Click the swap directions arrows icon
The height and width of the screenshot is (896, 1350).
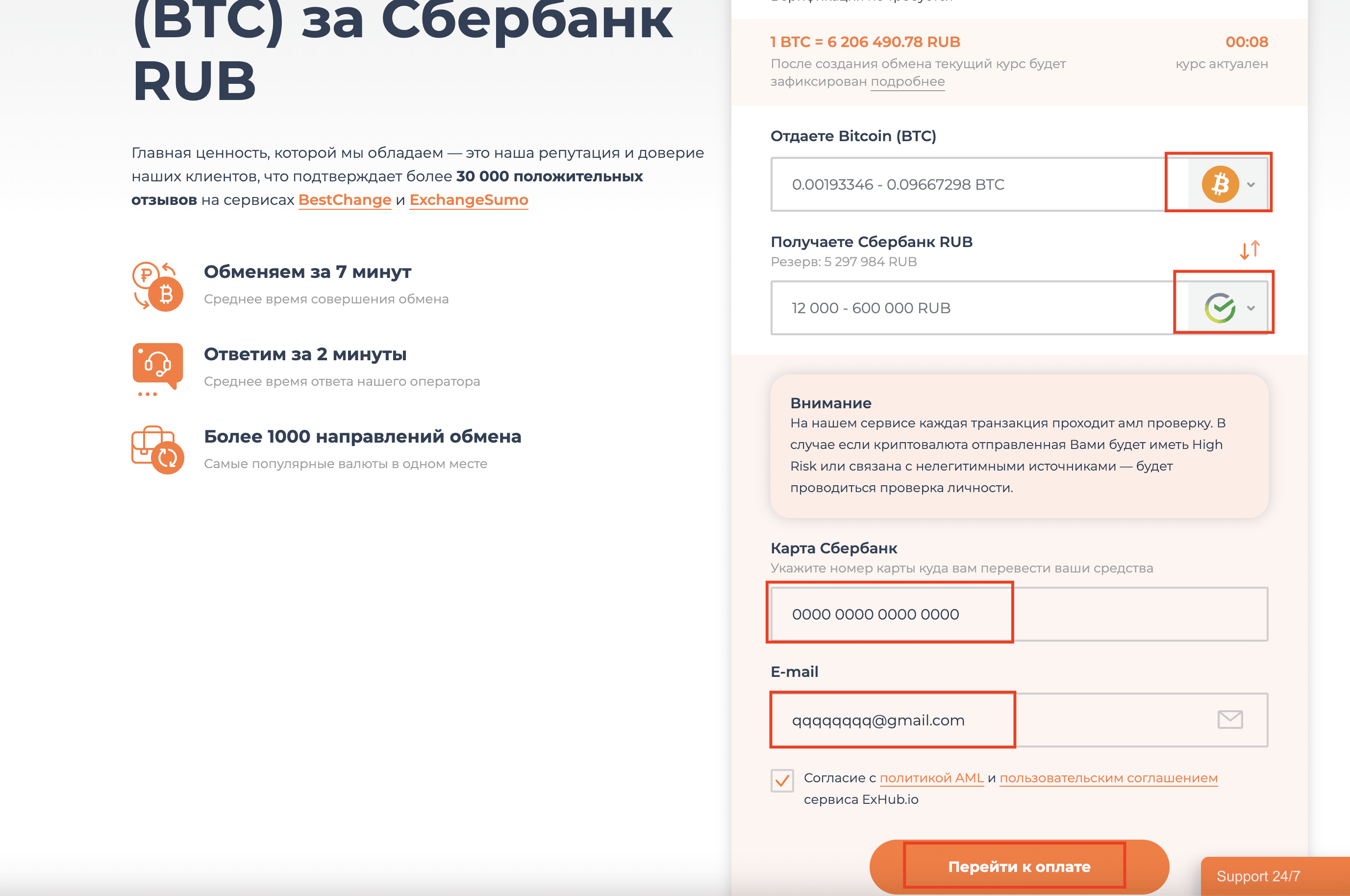tap(1251, 249)
